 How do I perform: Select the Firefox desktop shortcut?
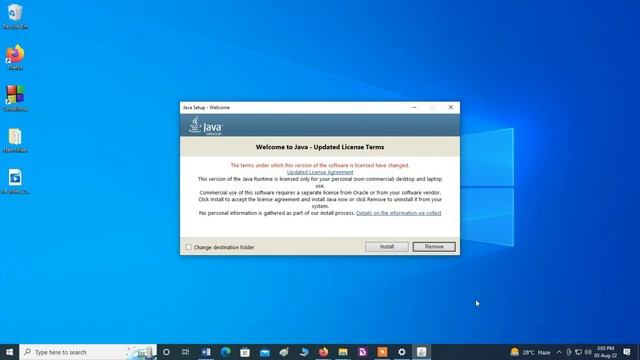pyautogui.click(x=15, y=57)
